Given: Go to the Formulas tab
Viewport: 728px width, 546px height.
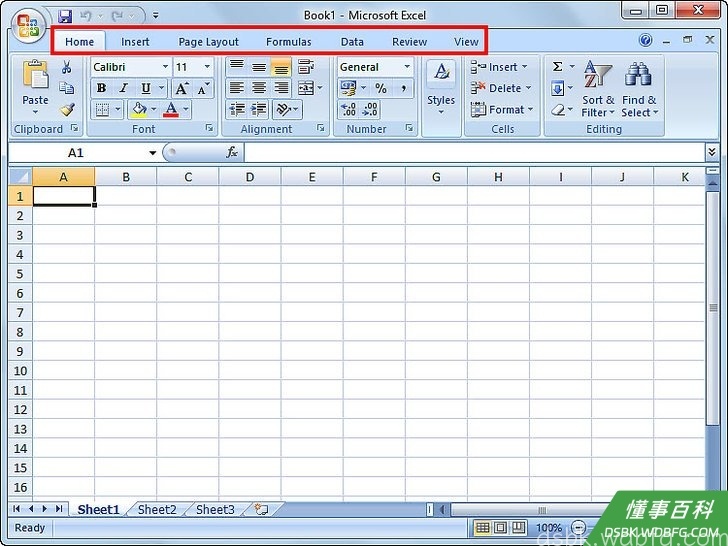Looking at the screenshot, I should [x=288, y=42].
